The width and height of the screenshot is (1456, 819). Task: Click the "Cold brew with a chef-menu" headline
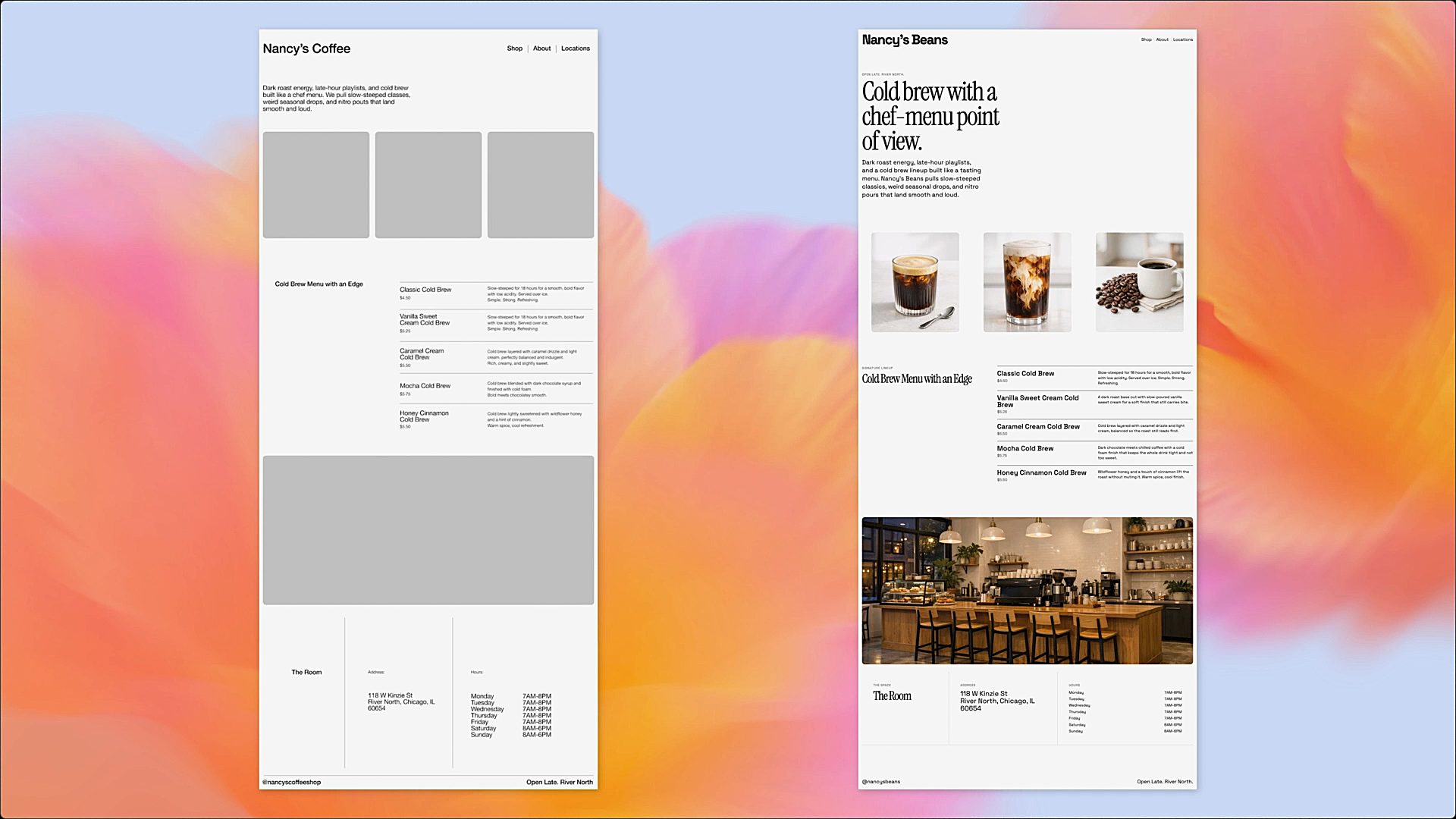[x=930, y=116]
